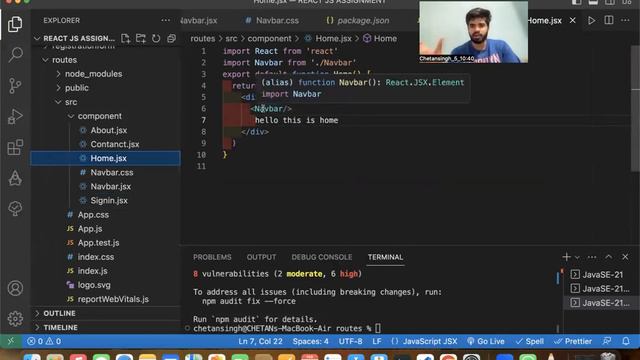Open the Extensions view

15,147
